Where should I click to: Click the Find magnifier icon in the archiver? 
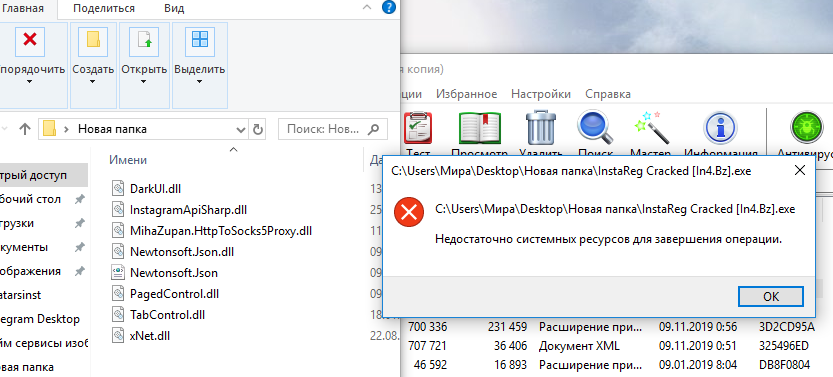[x=595, y=128]
